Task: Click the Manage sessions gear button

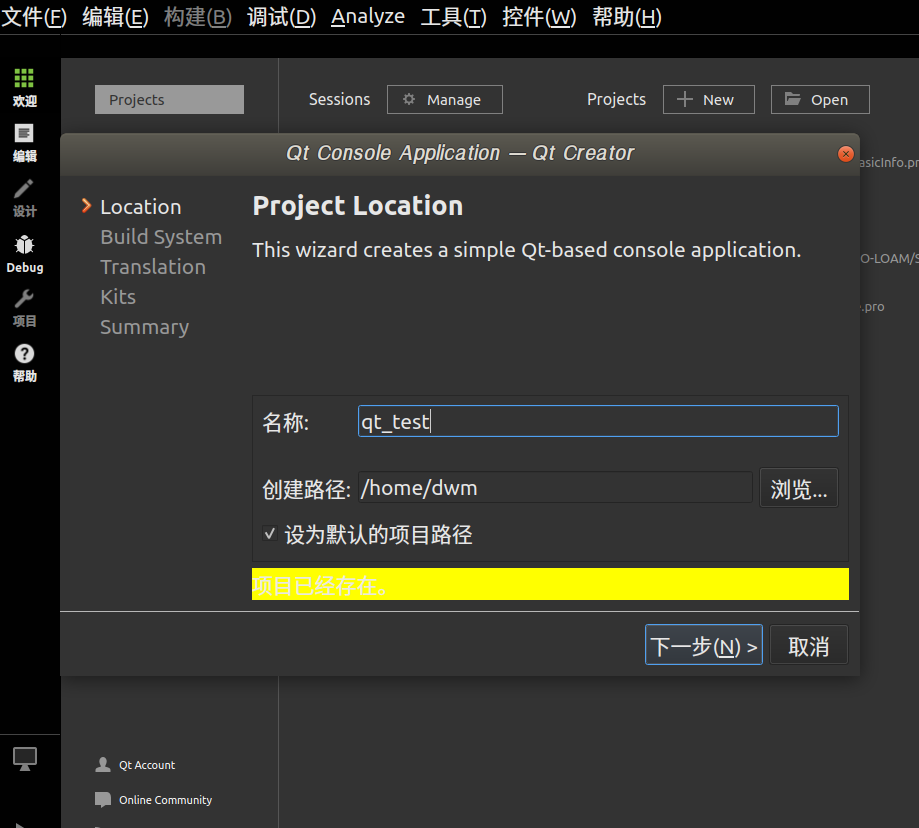Action: click(x=444, y=99)
